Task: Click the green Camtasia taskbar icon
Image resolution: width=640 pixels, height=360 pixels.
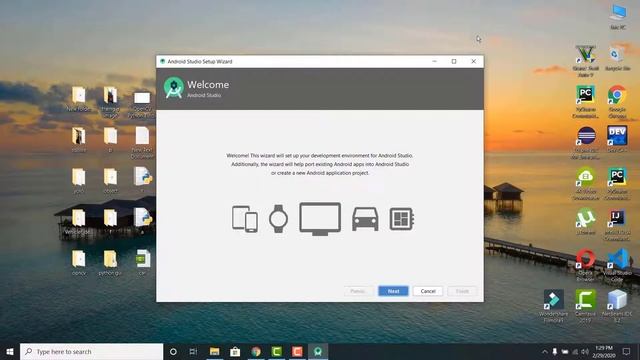Action: pos(277,351)
